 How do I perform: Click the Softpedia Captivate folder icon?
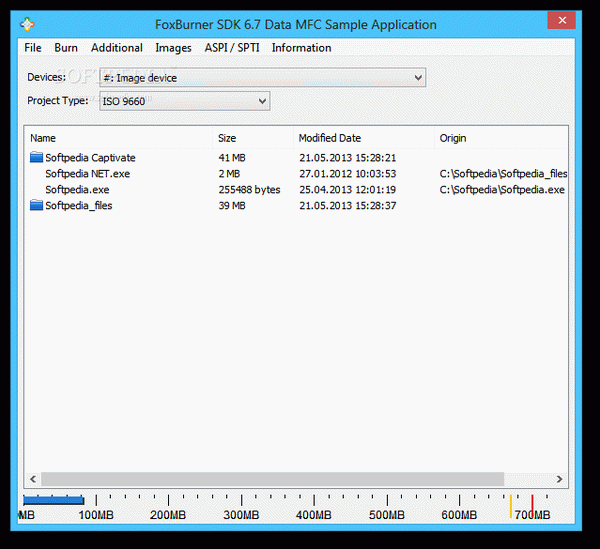pyautogui.click(x=36, y=157)
